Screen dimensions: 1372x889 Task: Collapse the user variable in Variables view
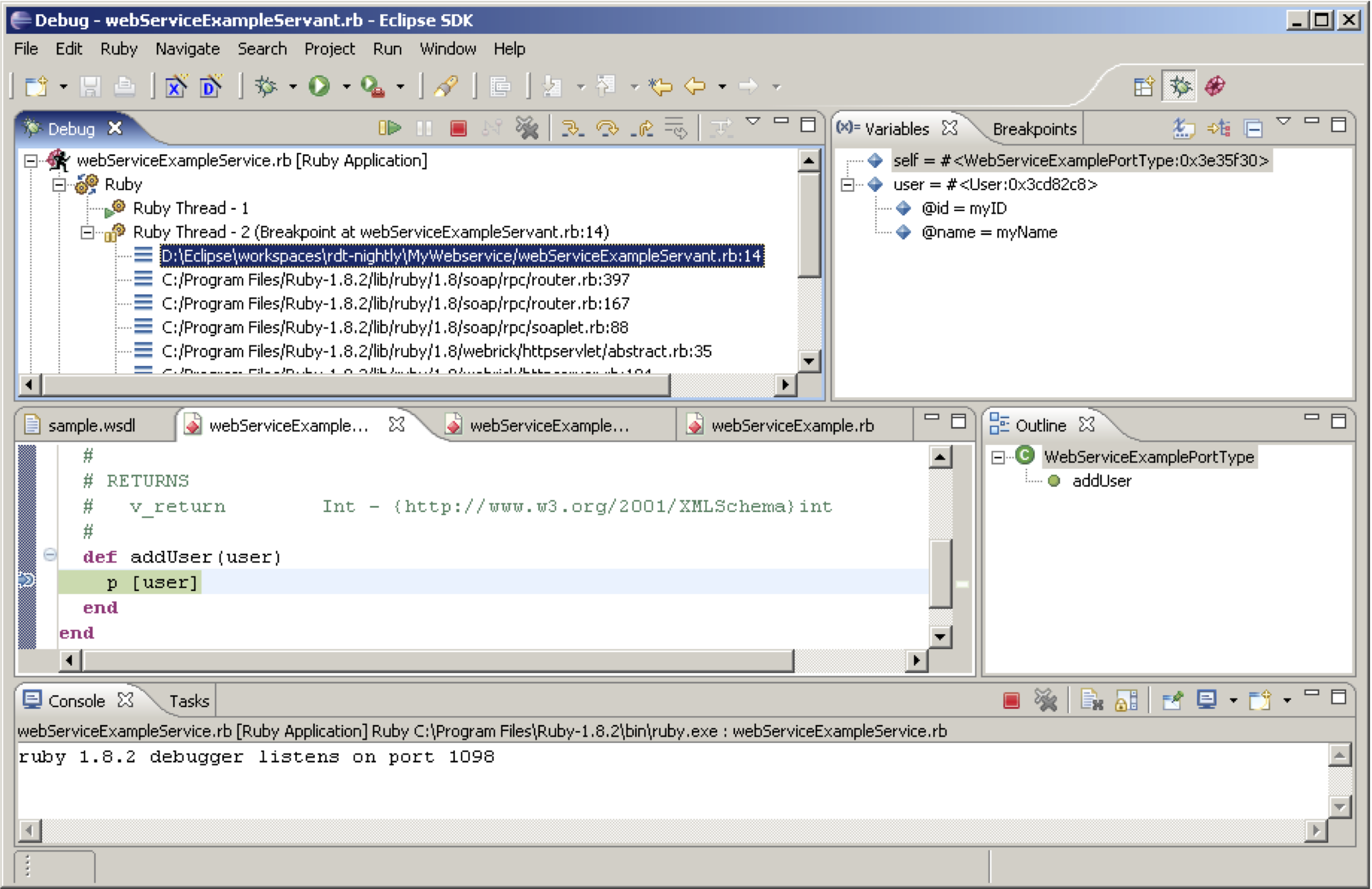click(x=846, y=184)
